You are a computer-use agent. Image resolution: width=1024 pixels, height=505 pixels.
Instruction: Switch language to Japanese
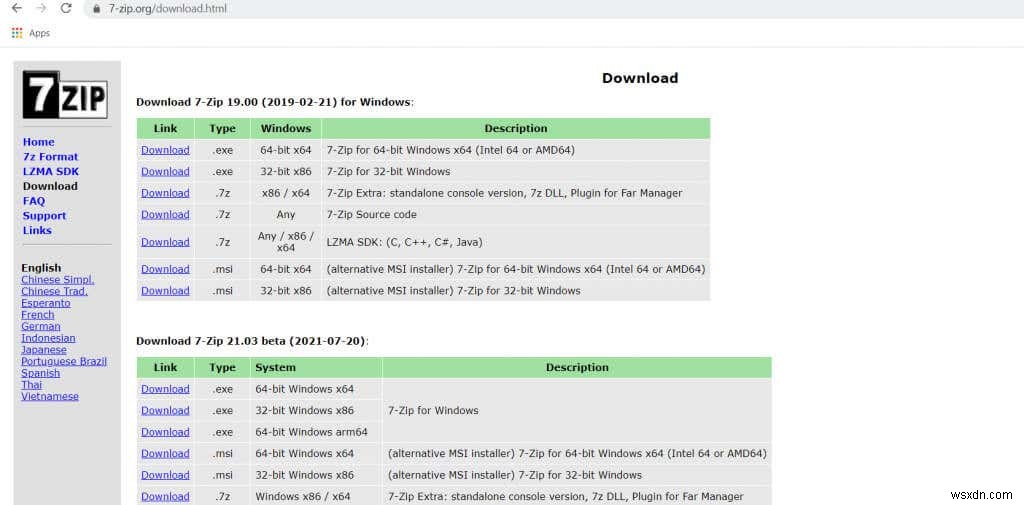44,350
